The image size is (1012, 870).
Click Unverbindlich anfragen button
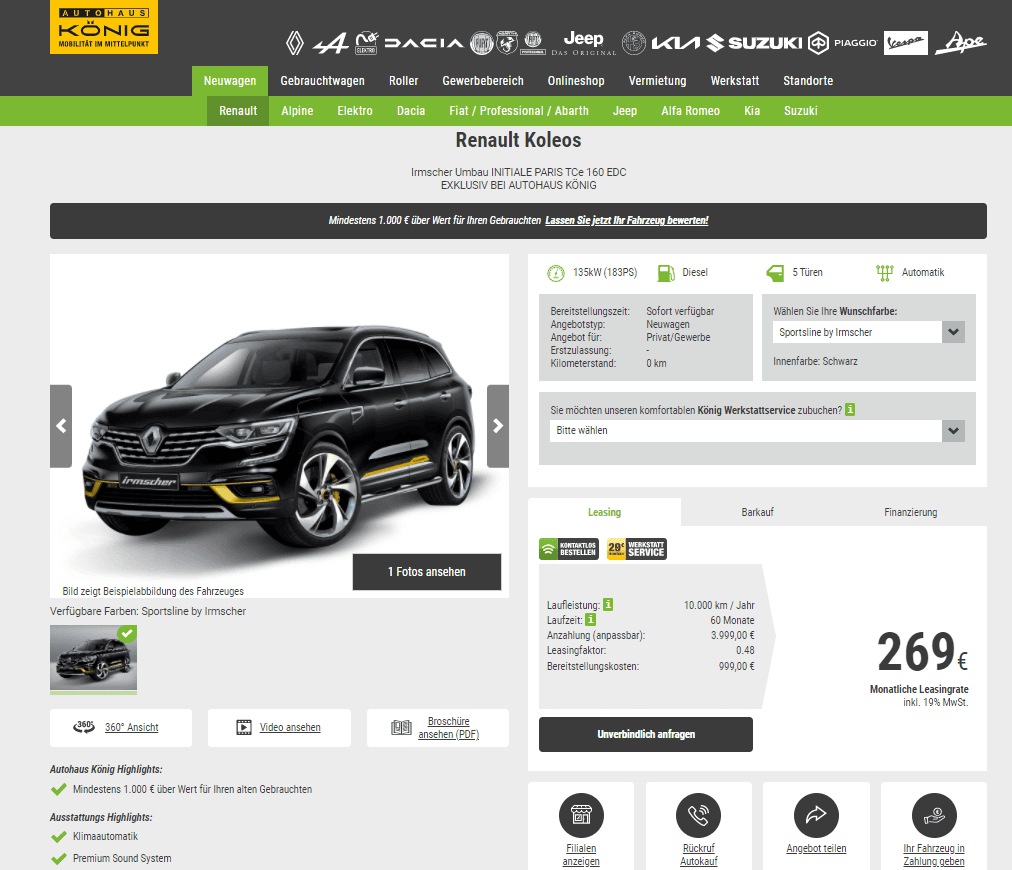coord(645,734)
